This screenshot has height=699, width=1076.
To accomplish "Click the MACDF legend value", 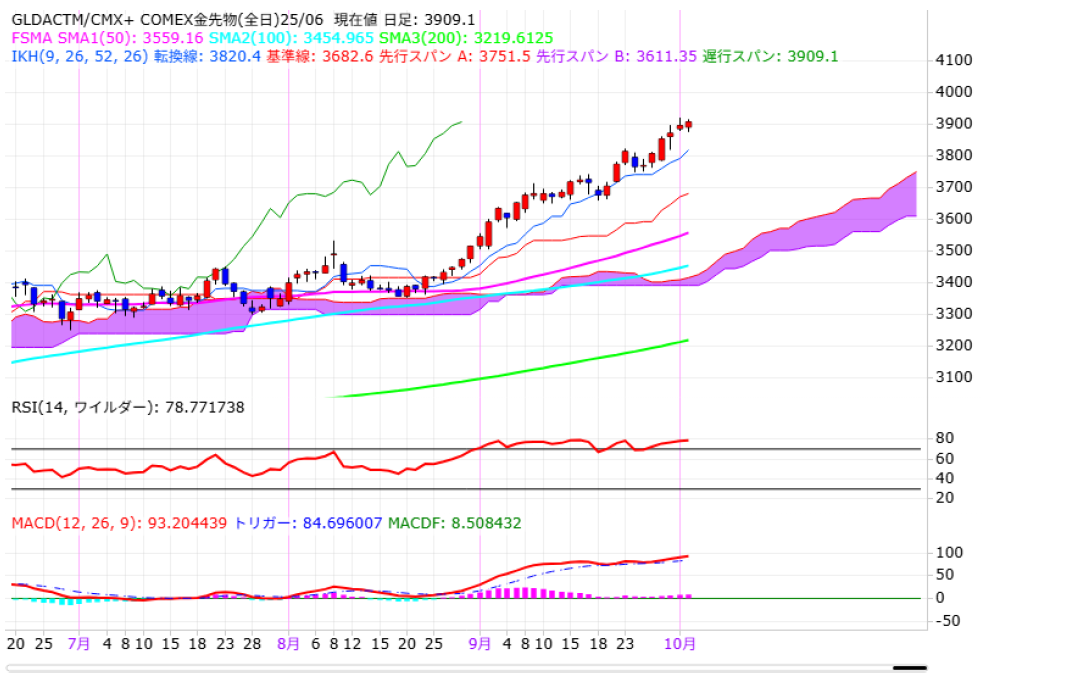I will (454, 523).
